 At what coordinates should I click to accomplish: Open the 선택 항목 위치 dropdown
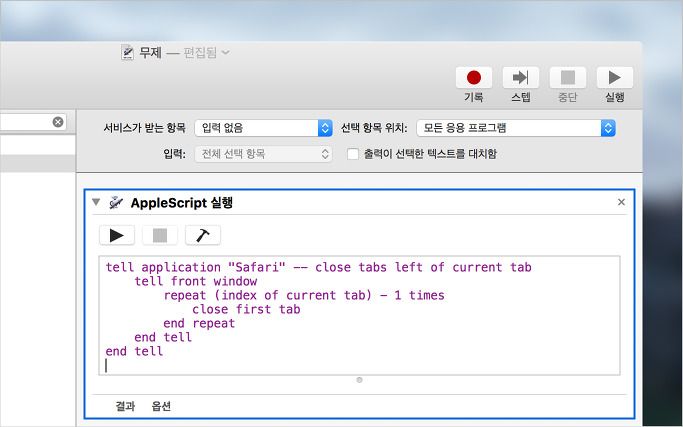(516, 128)
